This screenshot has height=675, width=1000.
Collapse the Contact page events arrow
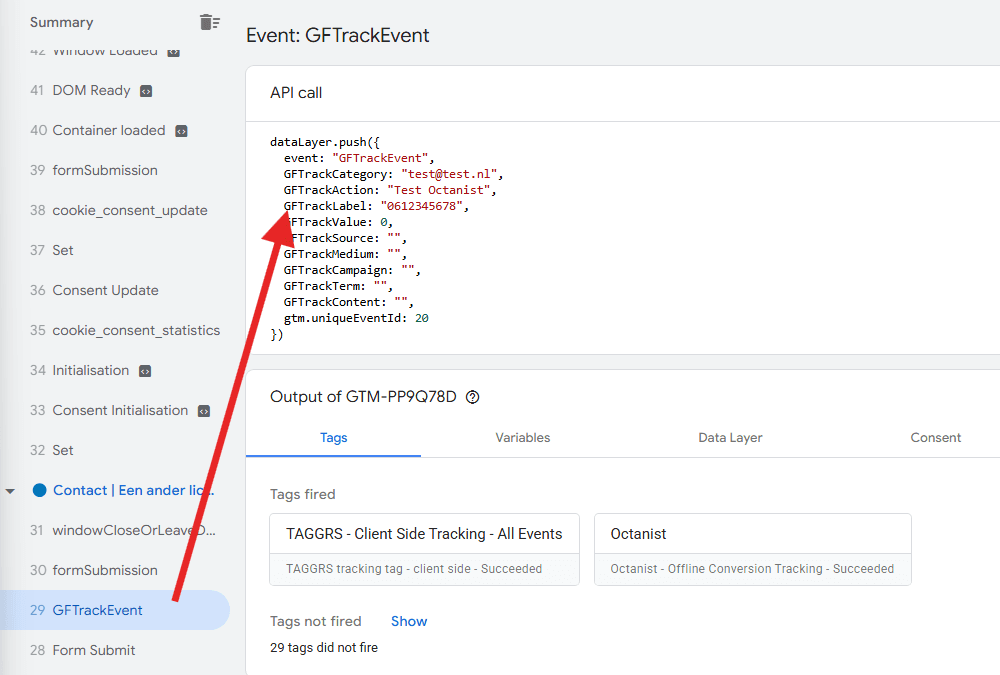10,491
